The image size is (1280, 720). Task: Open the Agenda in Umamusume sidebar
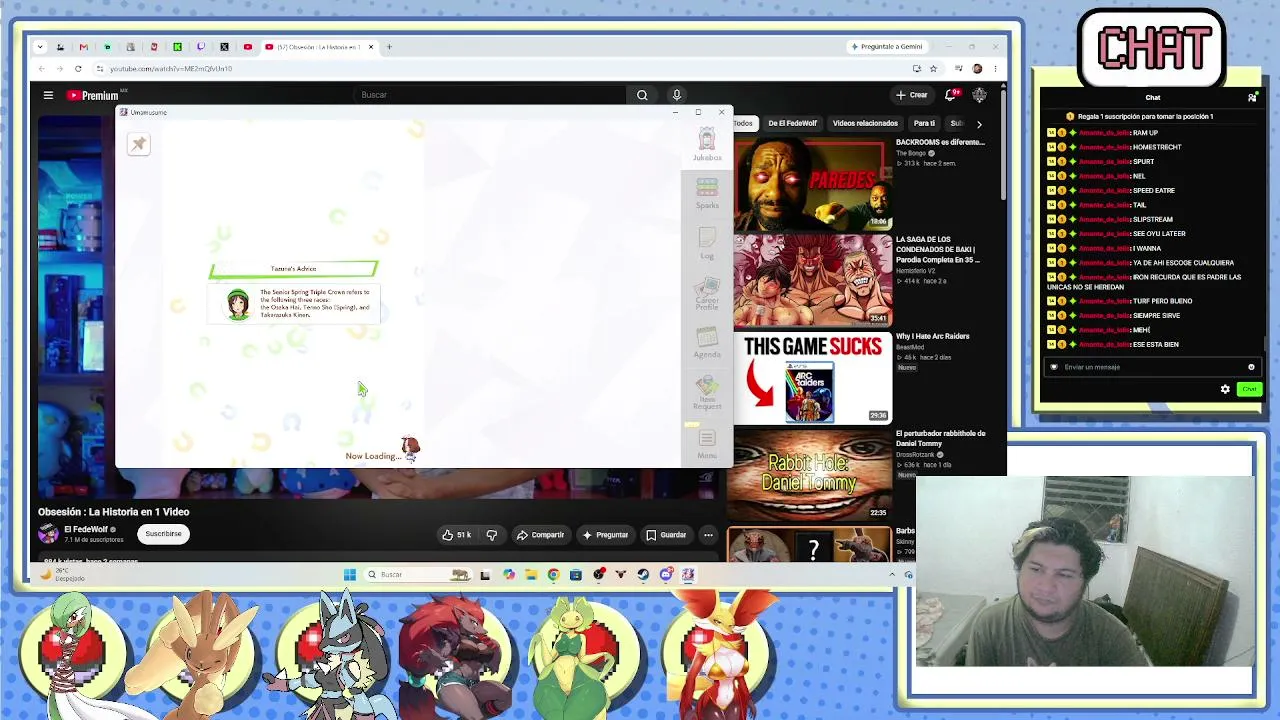[x=707, y=343]
